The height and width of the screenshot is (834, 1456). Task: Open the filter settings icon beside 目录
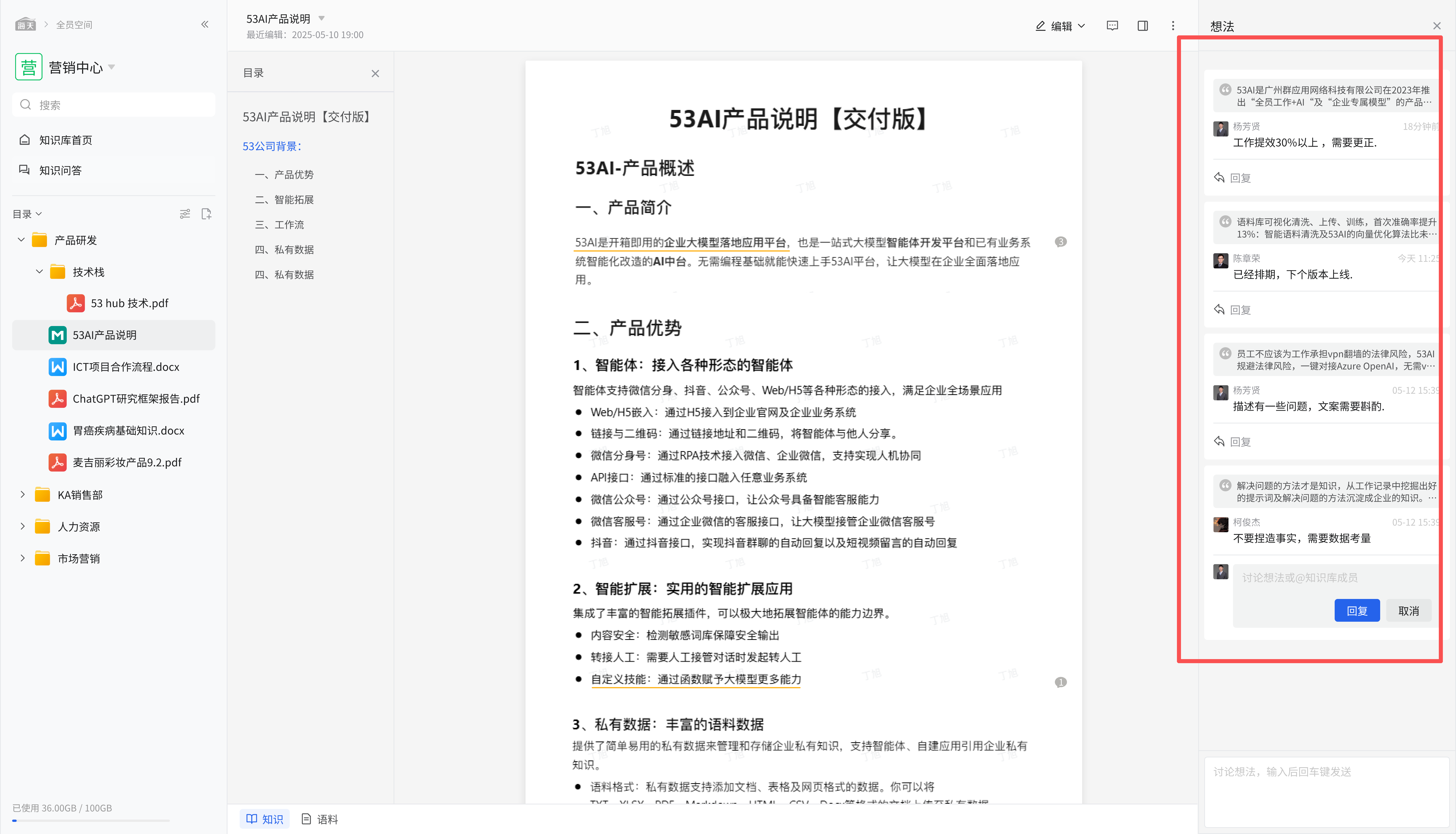pos(185,214)
